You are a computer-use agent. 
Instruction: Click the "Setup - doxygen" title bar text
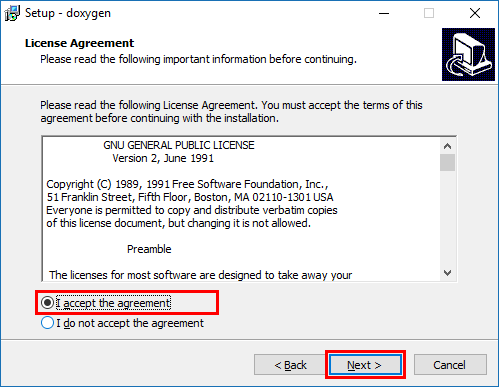coord(68,13)
